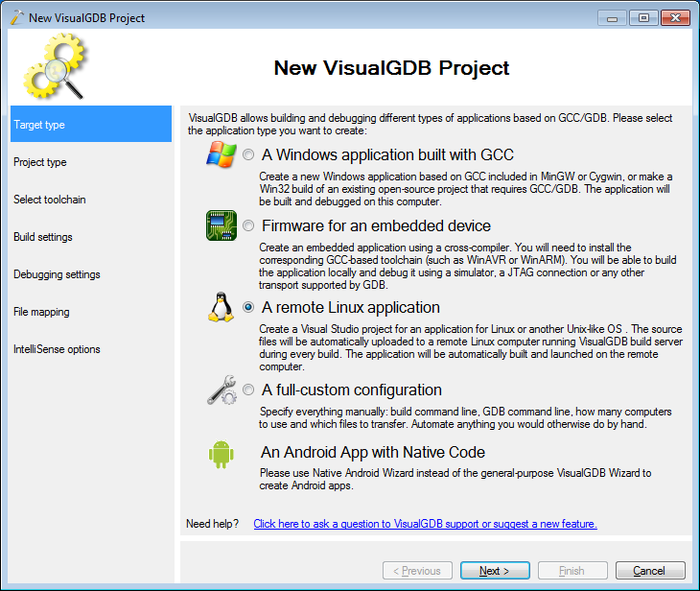Image resolution: width=700 pixels, height=591 pixels.
Task: Click the 'Need help?' label
Action: (x=212, y=524)
